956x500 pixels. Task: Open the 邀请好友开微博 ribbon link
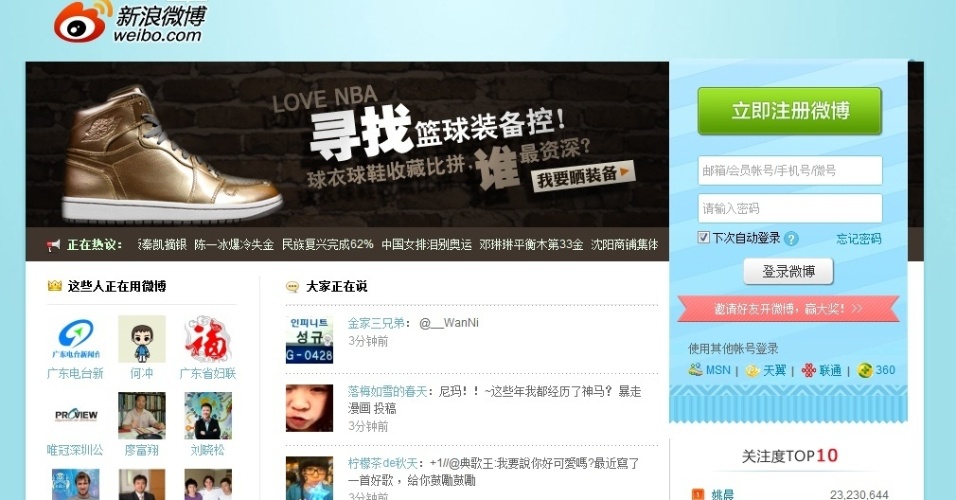(x=788, y=309)
